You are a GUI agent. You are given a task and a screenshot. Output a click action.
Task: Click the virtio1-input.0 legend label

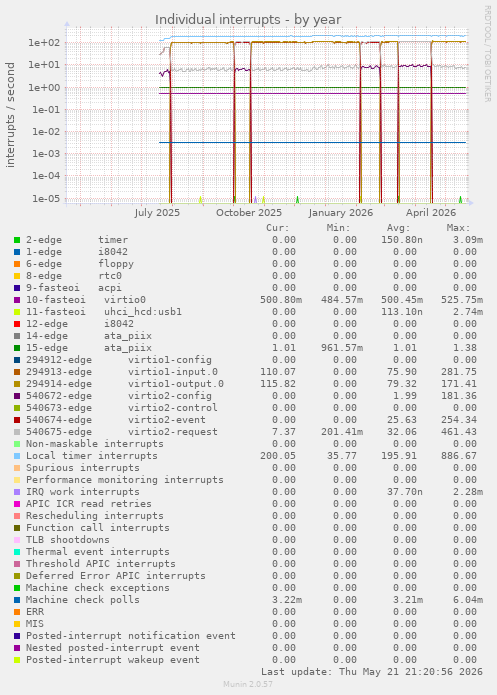tap(173, 372)
